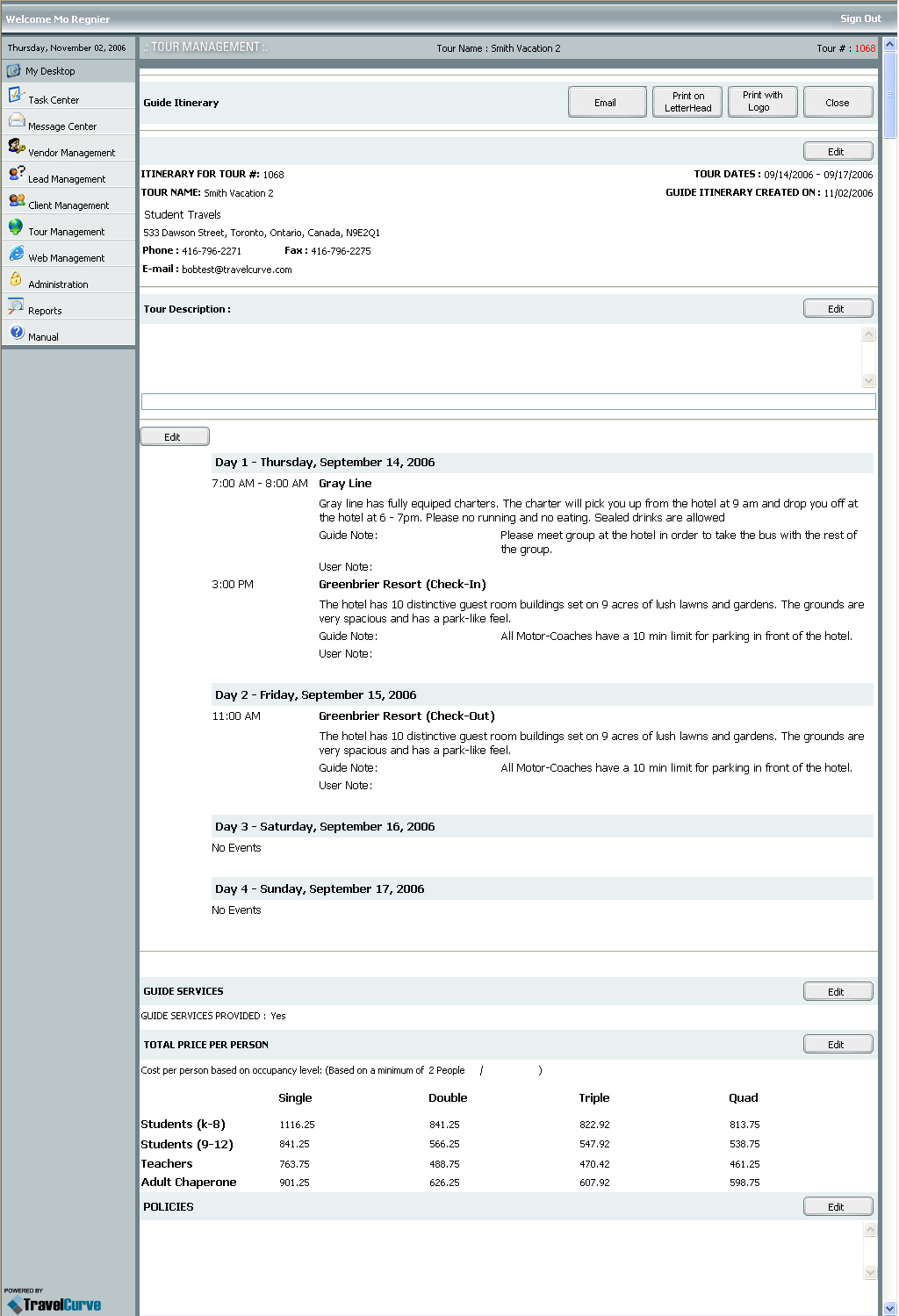
Task: Open Task Center via its icon
Action: click(x=16, y=95)
